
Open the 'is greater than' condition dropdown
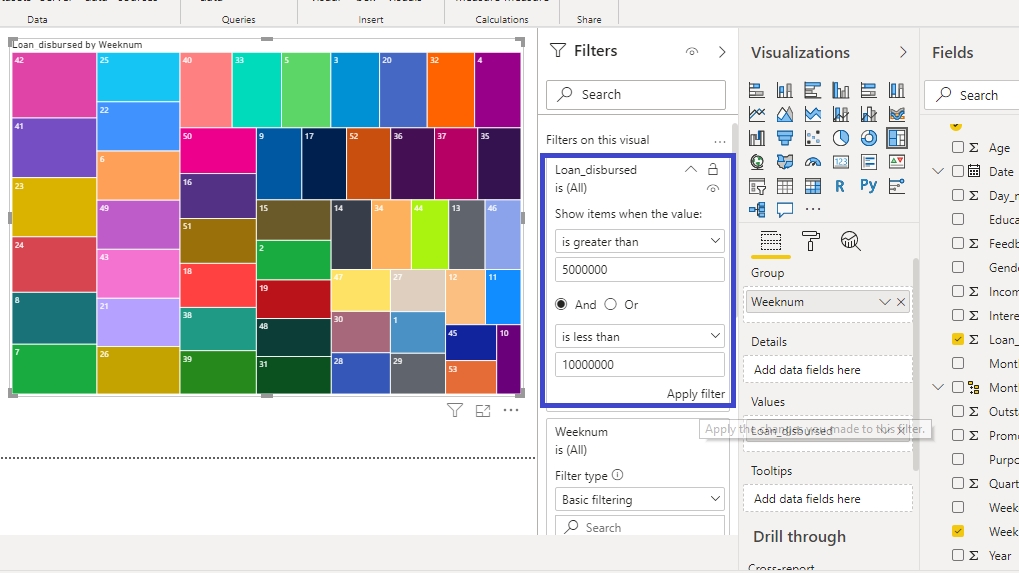[640, 241]
